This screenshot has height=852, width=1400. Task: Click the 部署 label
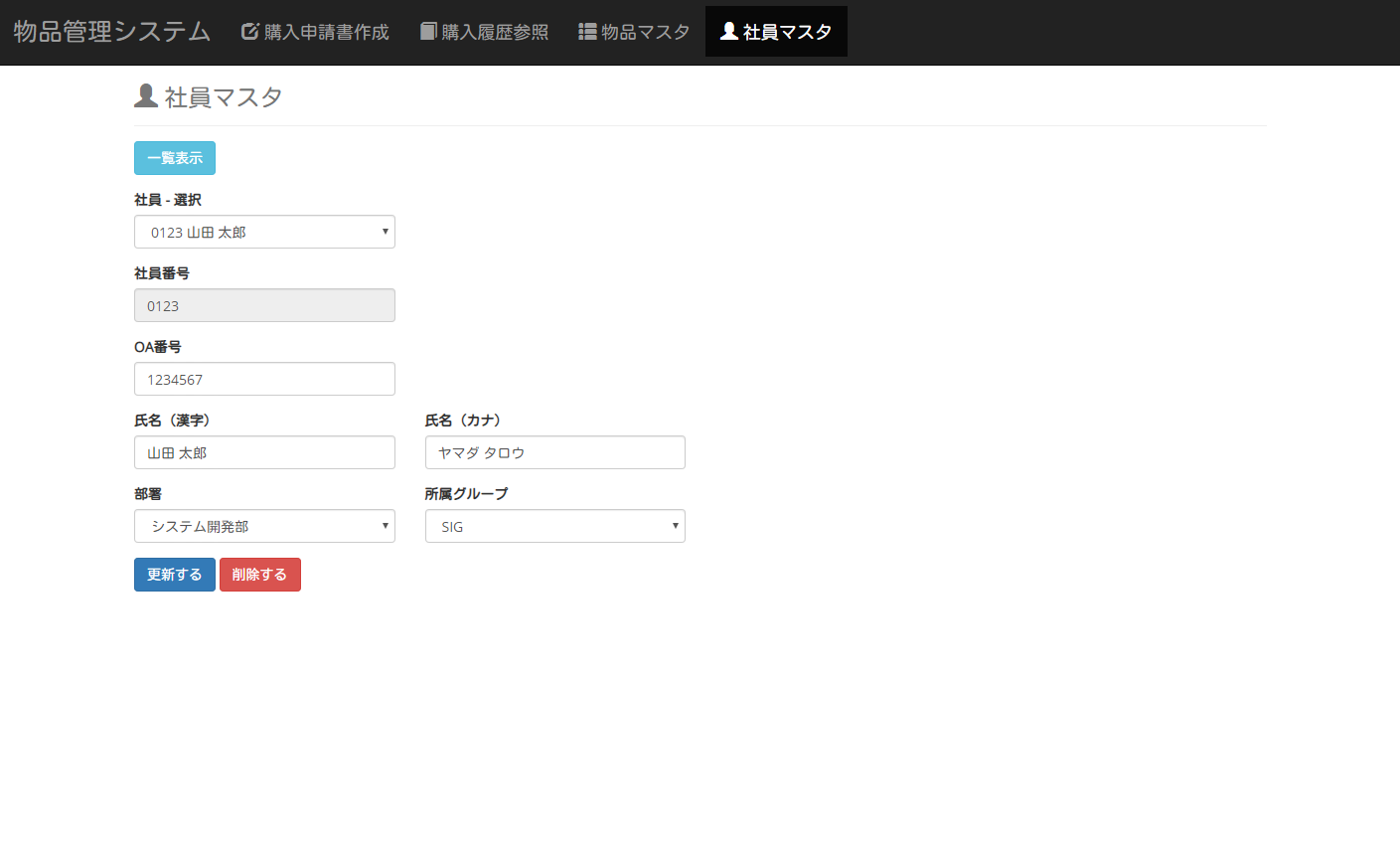point(148,494)
